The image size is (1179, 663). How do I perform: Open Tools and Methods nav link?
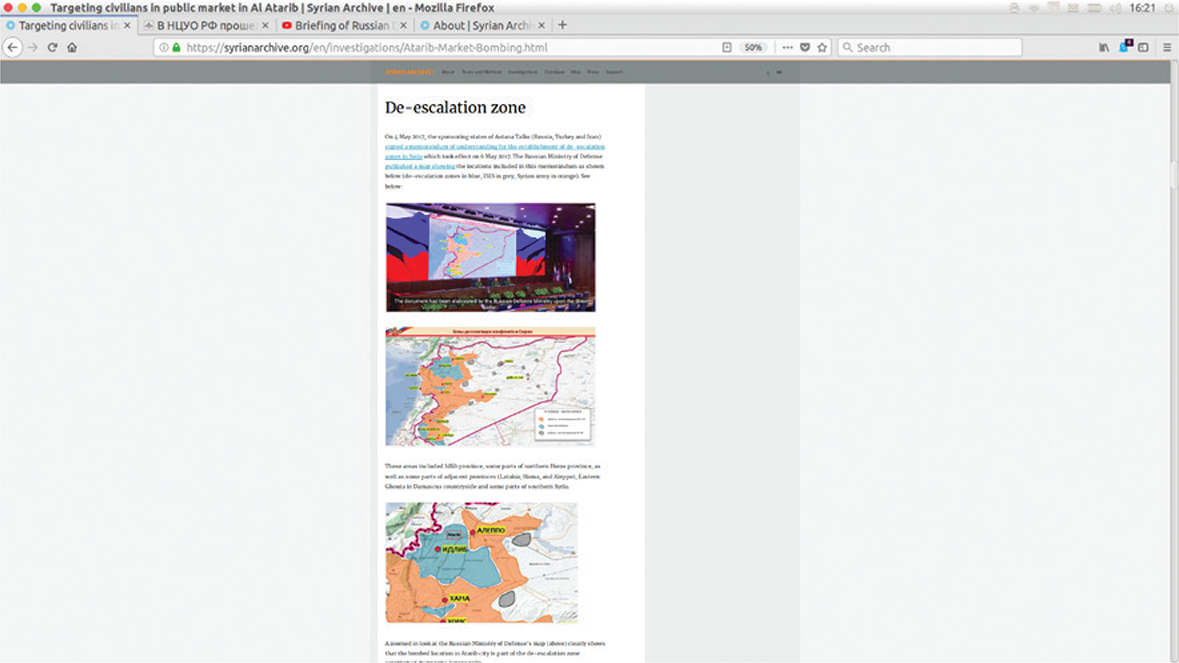[x=481, y=72]
